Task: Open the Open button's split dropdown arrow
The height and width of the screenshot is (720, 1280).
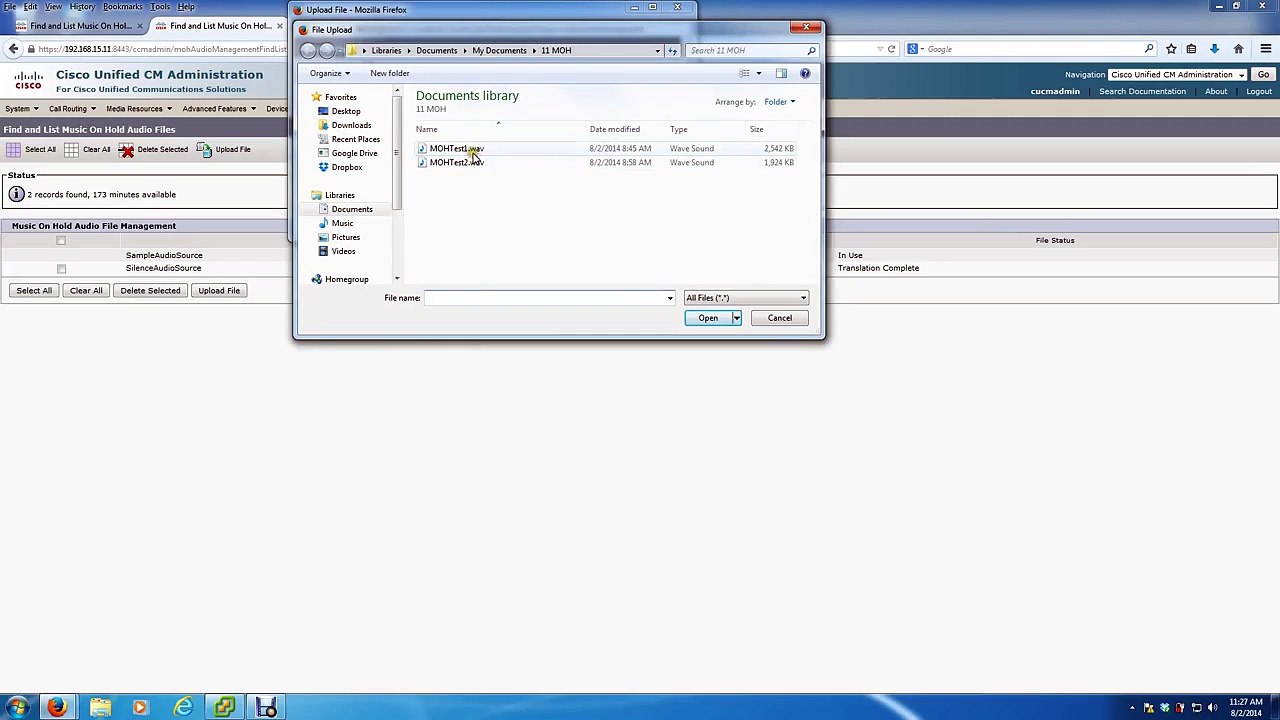Action: 737,318
